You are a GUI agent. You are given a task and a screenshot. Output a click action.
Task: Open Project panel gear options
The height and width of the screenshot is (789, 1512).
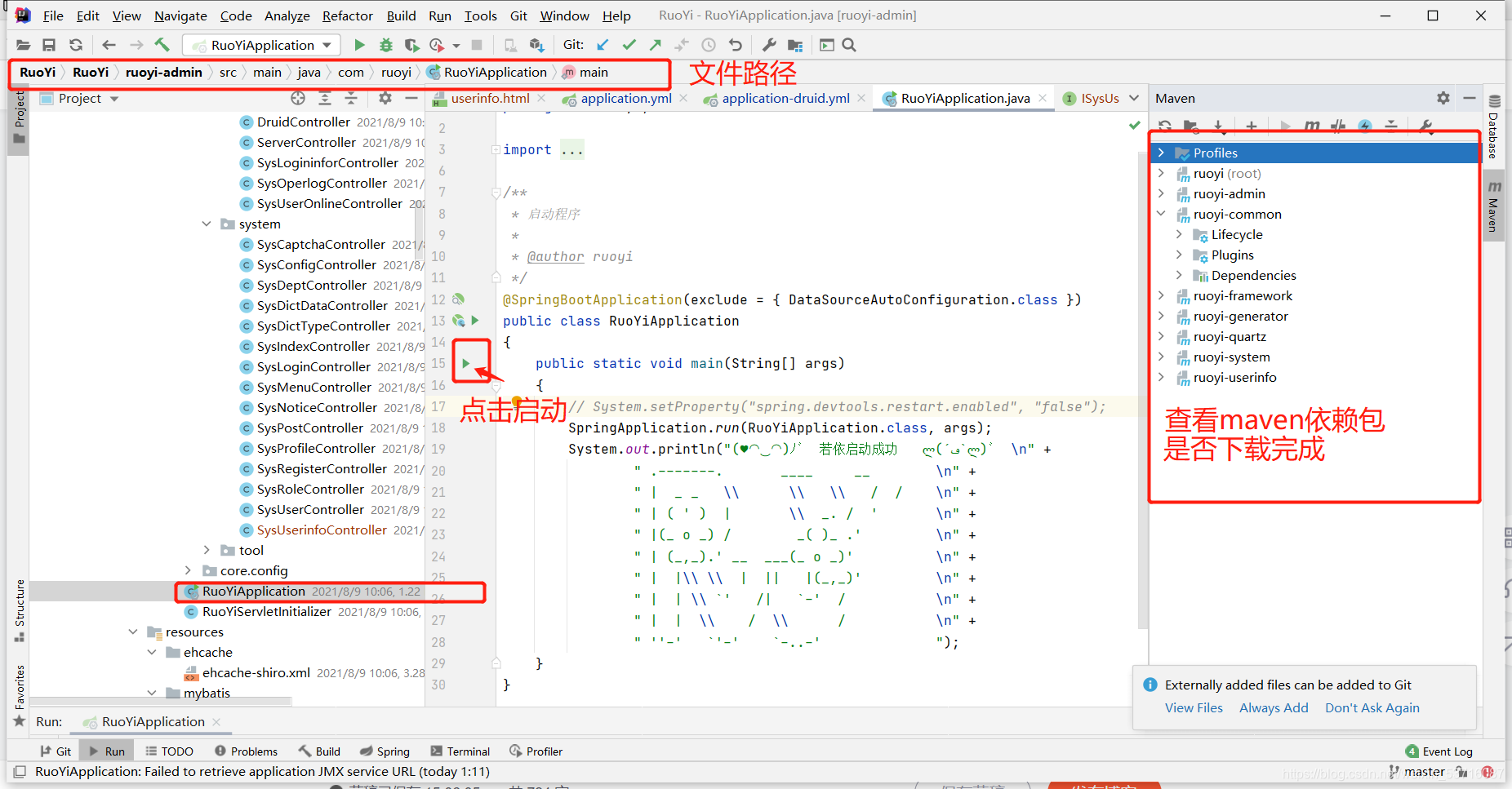(x=385, y=98)
